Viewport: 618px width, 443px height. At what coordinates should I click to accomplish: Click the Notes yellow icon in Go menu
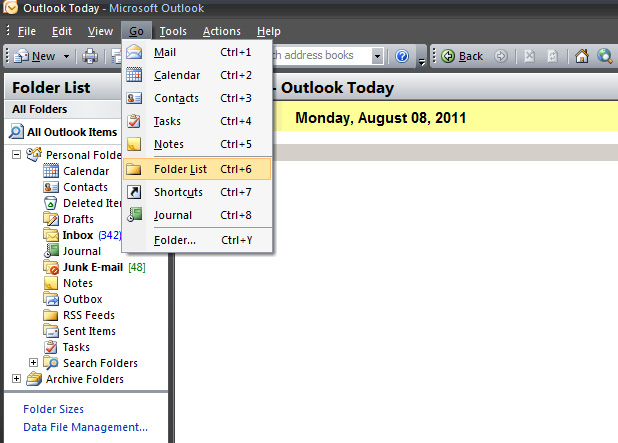tap(134, 144)
